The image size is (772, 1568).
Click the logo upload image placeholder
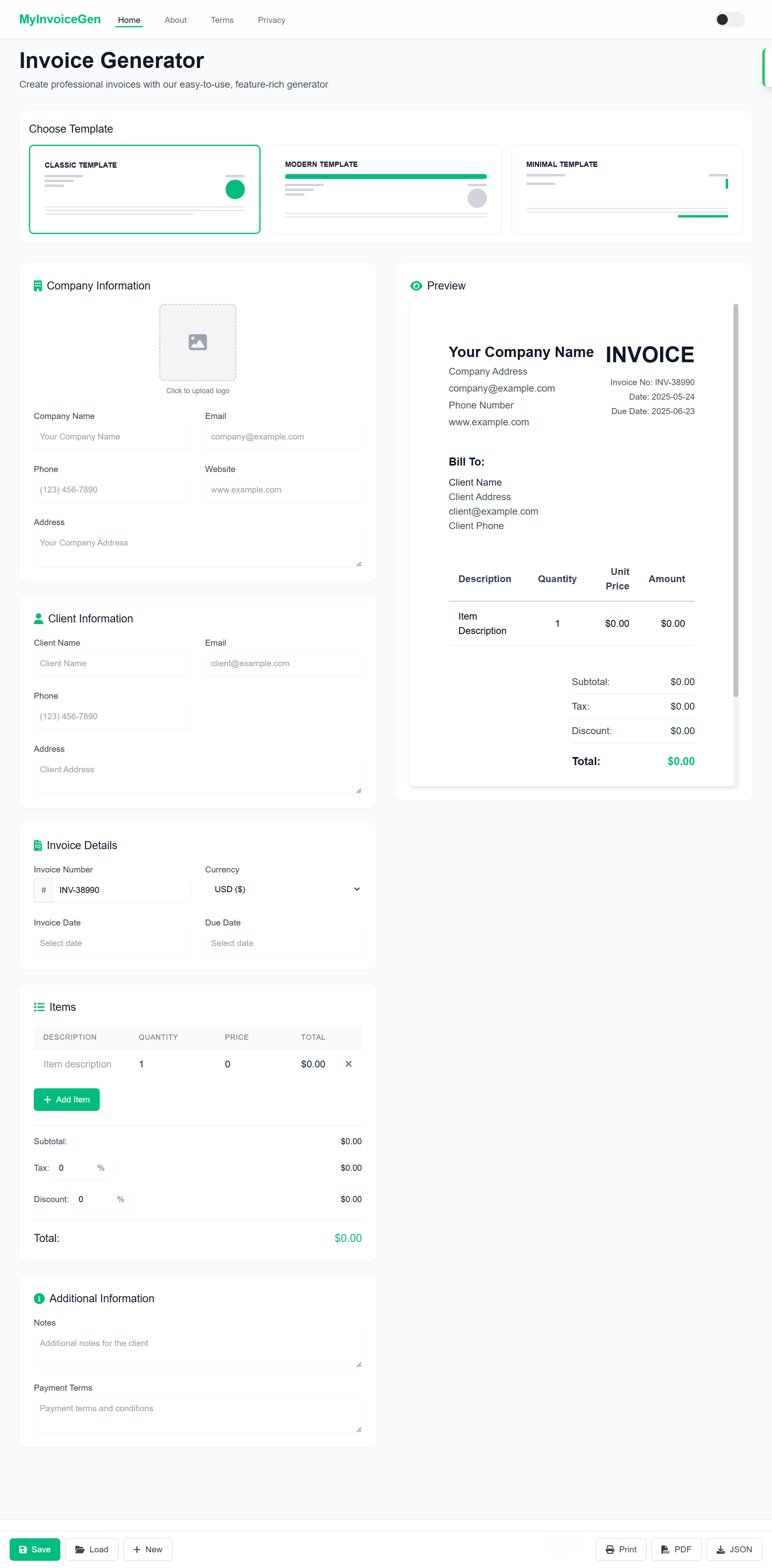click(x=197, y=342)
